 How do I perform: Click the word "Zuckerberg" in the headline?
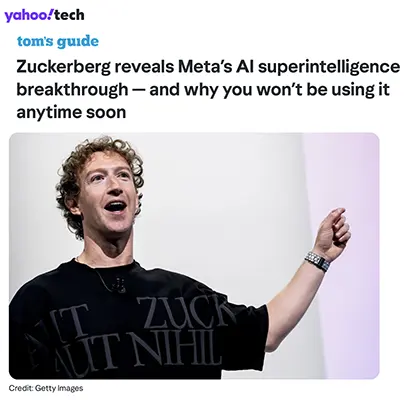pyautogui.click(x=64, y=67)
